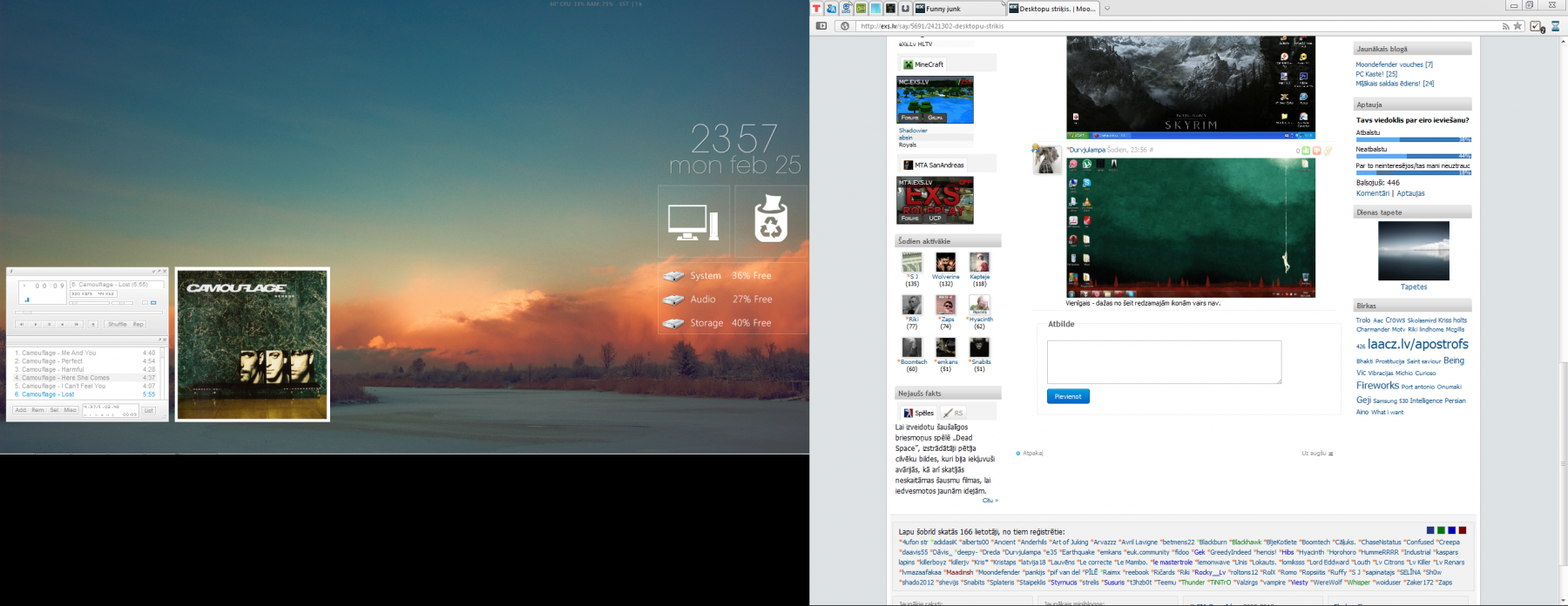
Task: Toggle the blue playlist button in player
Action: [x=153, y=303]
